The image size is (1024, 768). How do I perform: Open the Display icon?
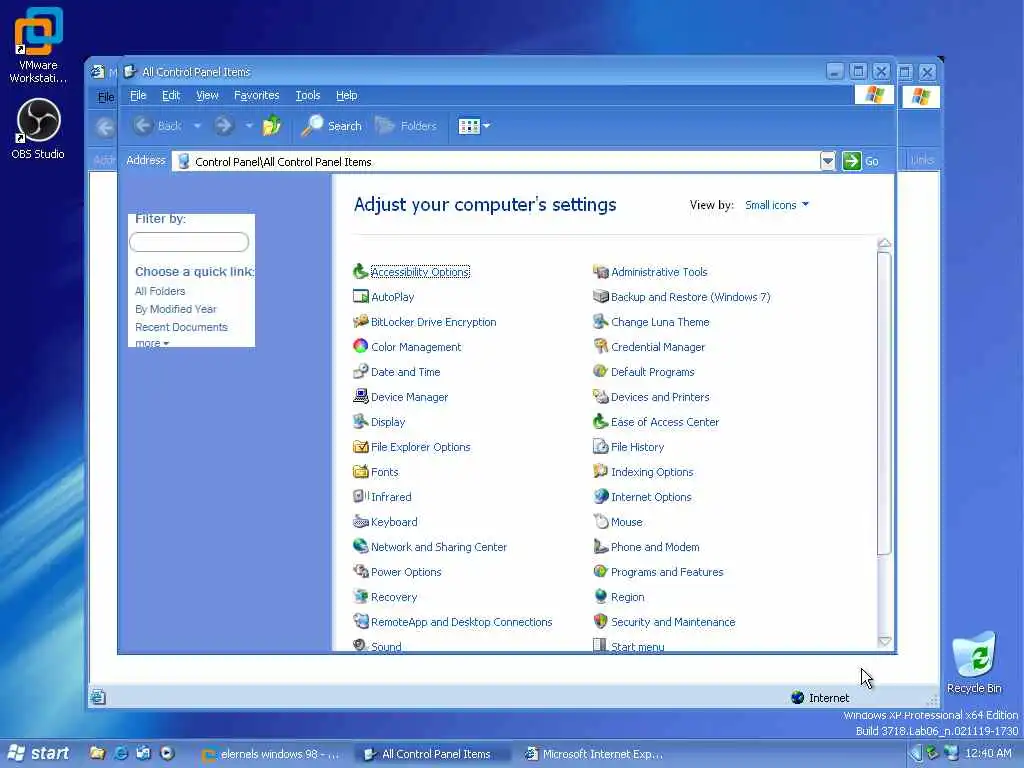(360, 421)
